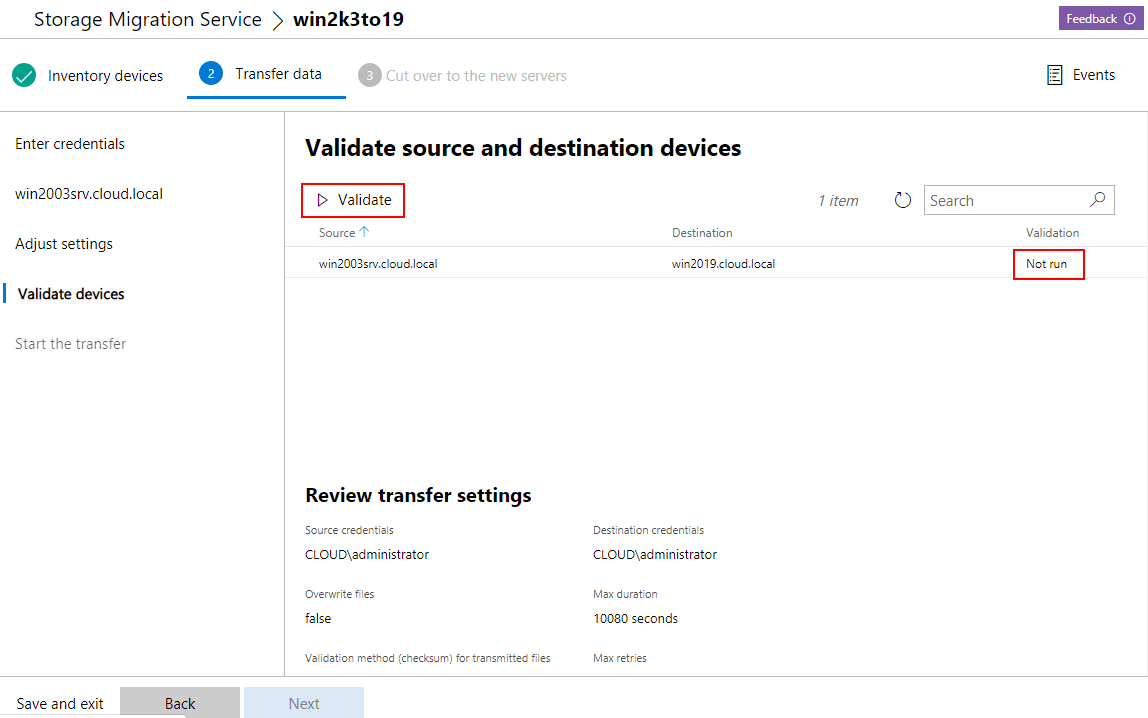Open the Events log icon

tap(1054, 75)
